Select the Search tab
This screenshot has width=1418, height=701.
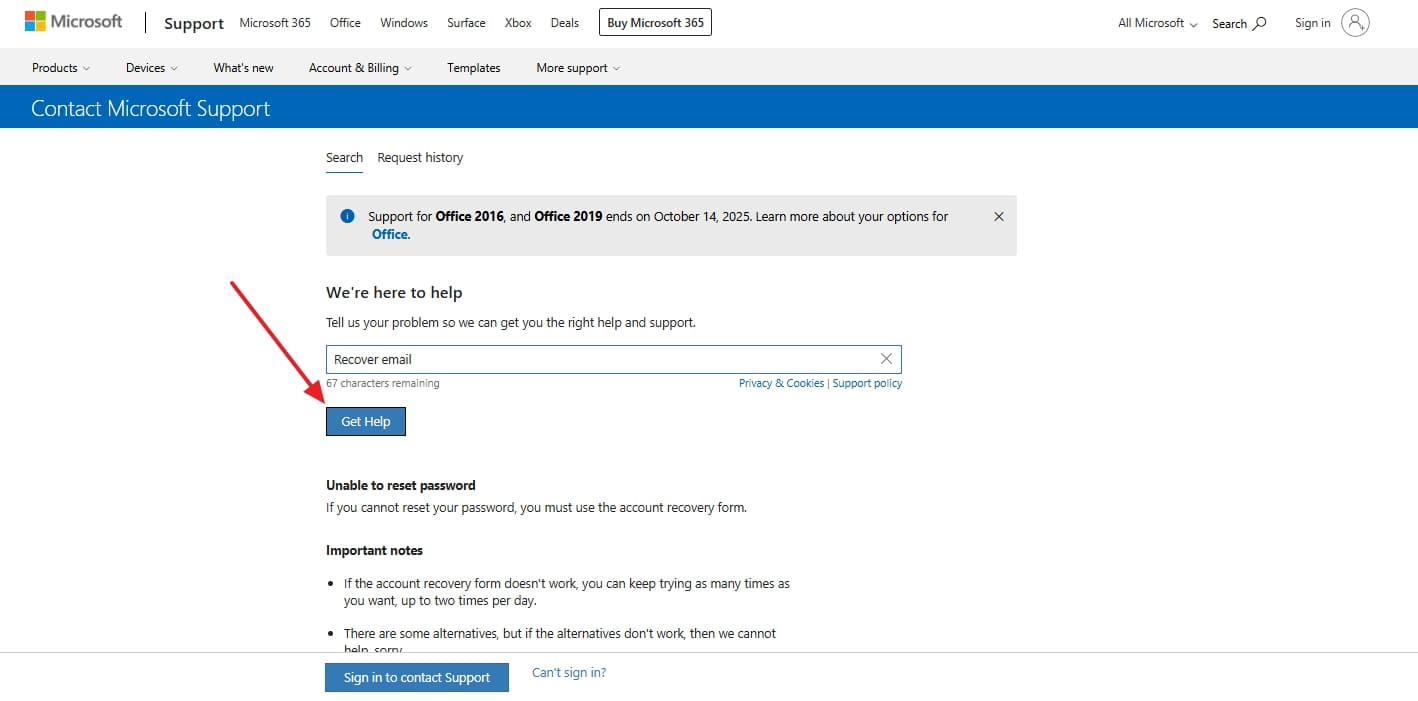point(344,157)
